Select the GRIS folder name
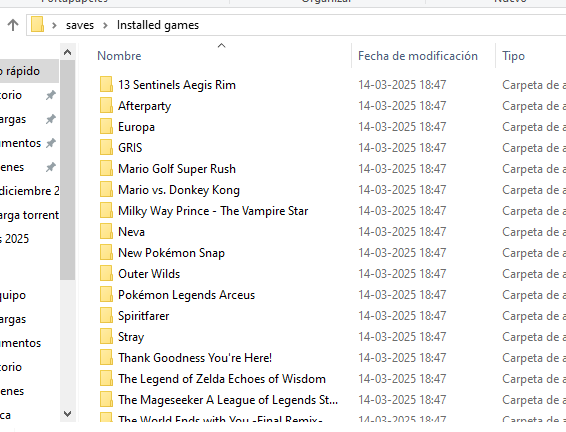This screenshot has width=566, height=432. 130,148
